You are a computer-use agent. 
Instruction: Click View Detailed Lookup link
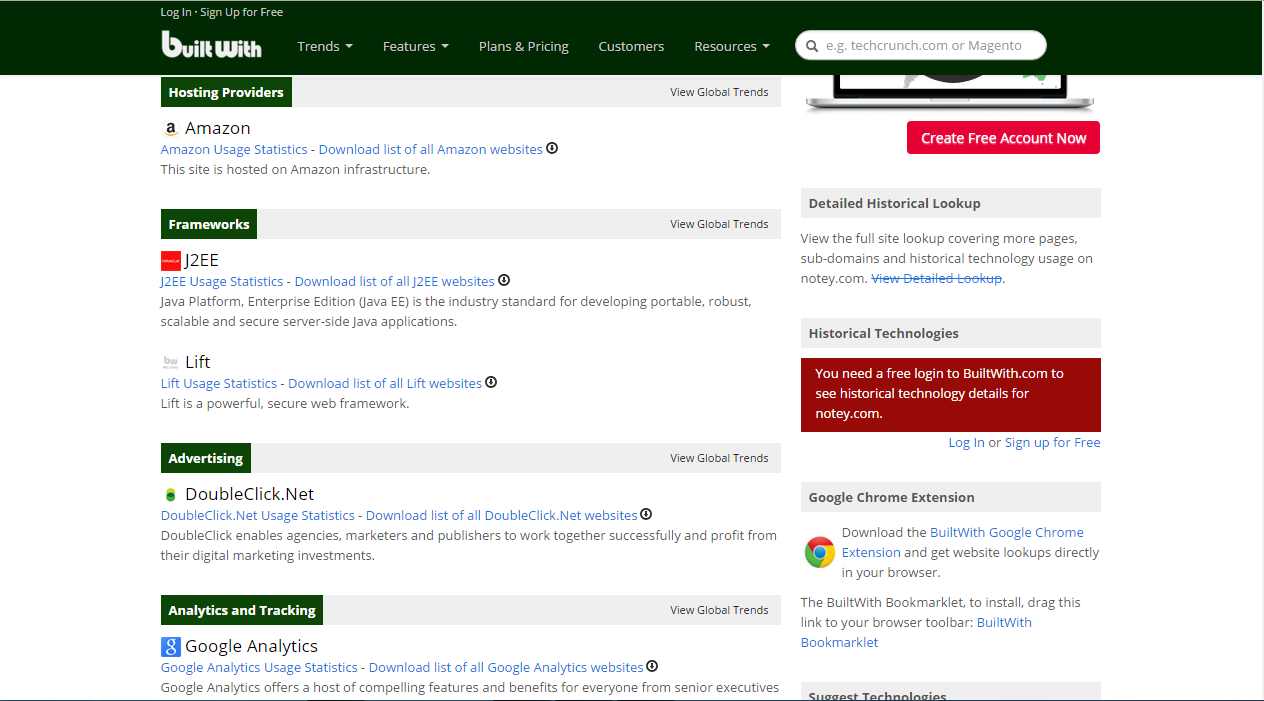coord(936,278)
